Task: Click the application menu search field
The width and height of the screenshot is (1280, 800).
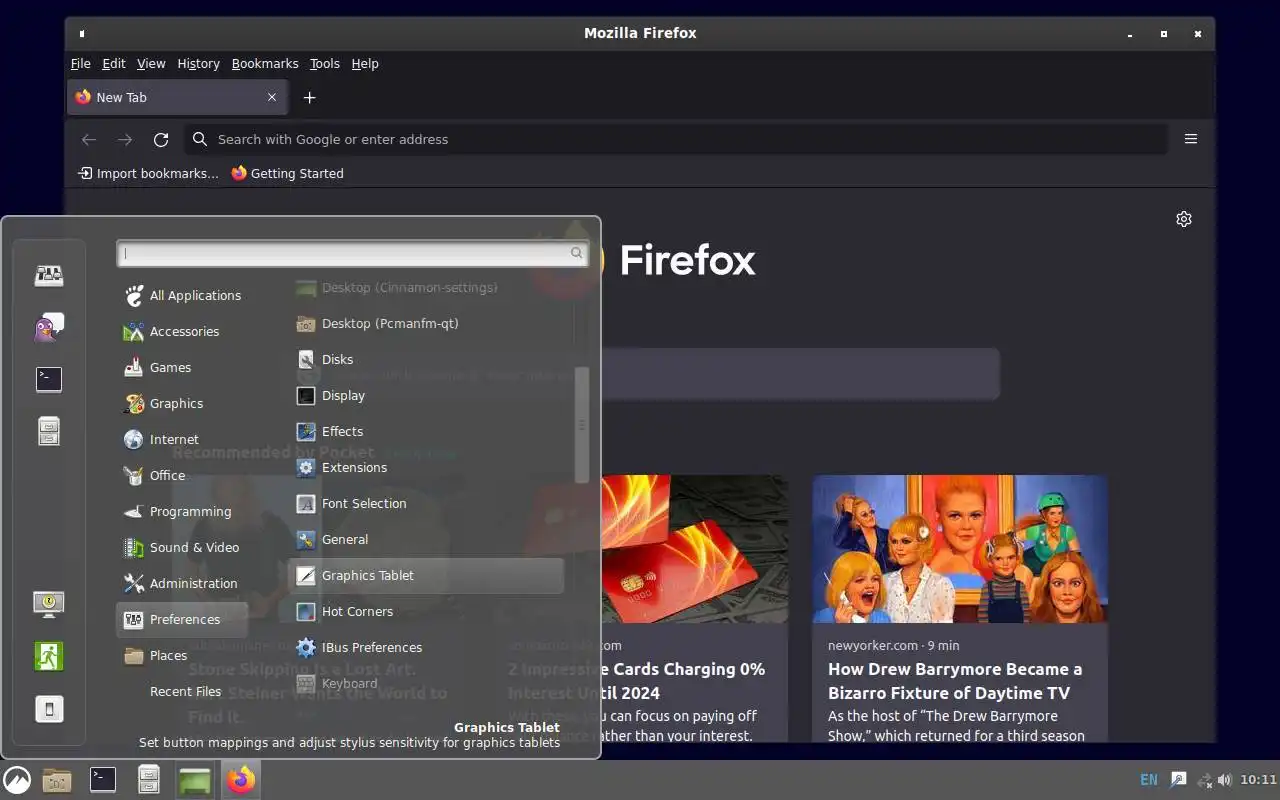Action: (352, 253)
